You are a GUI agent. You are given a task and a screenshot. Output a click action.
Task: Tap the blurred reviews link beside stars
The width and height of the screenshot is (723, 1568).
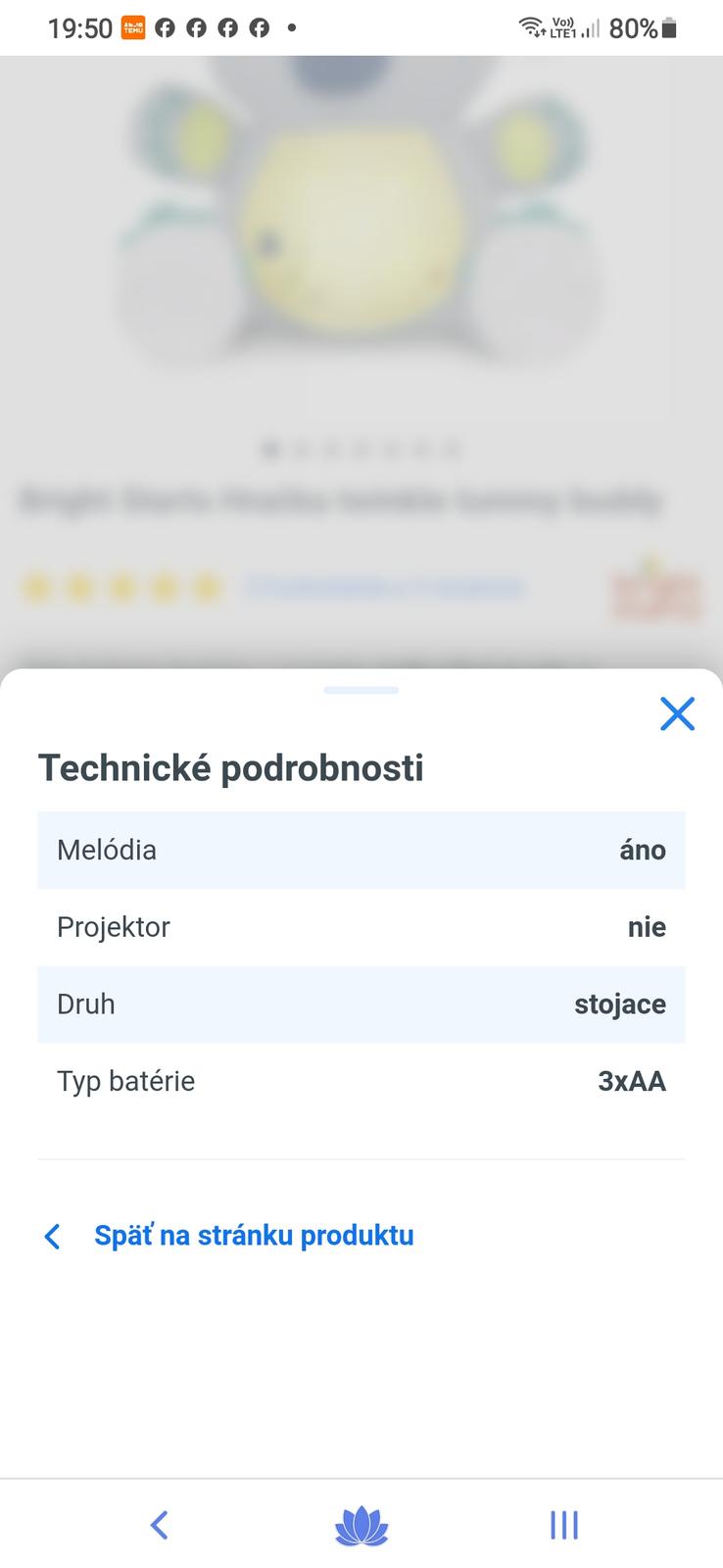384,588
